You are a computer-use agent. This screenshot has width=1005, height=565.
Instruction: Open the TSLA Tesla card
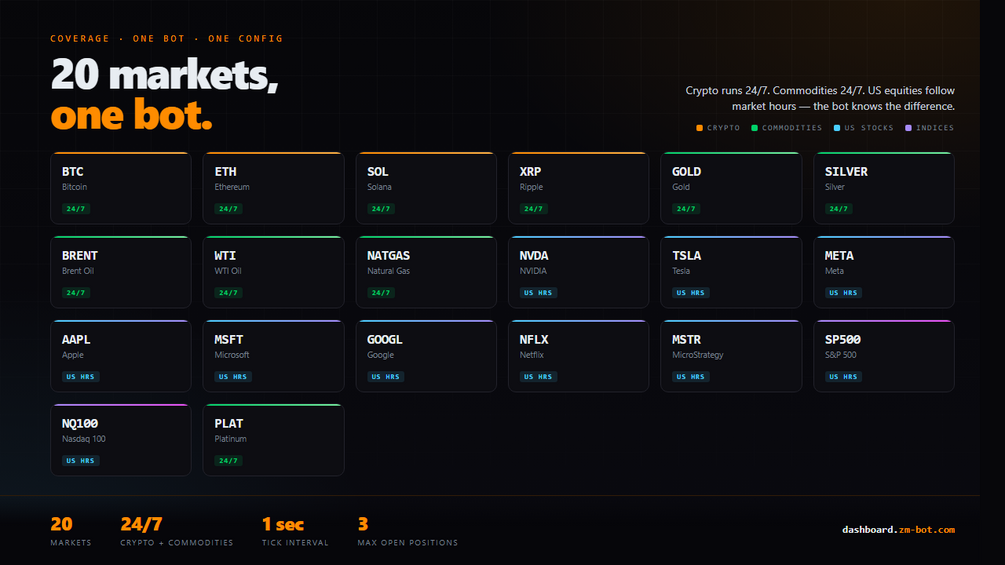coord(731,272)
